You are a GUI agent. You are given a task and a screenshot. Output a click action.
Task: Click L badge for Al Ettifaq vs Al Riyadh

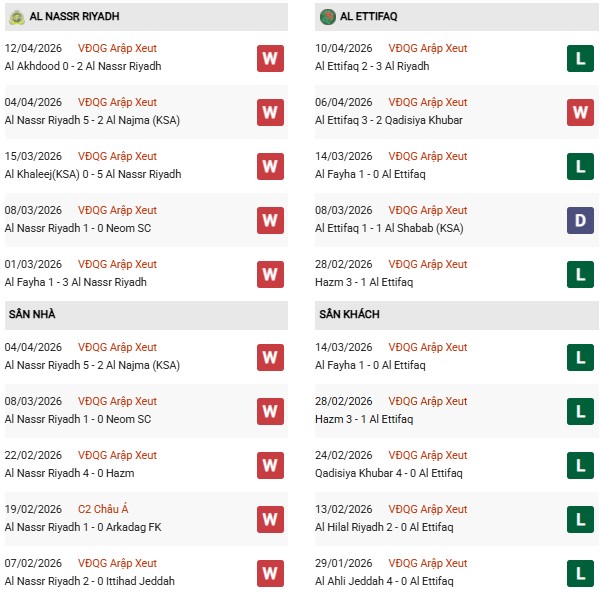coord(581,58)
